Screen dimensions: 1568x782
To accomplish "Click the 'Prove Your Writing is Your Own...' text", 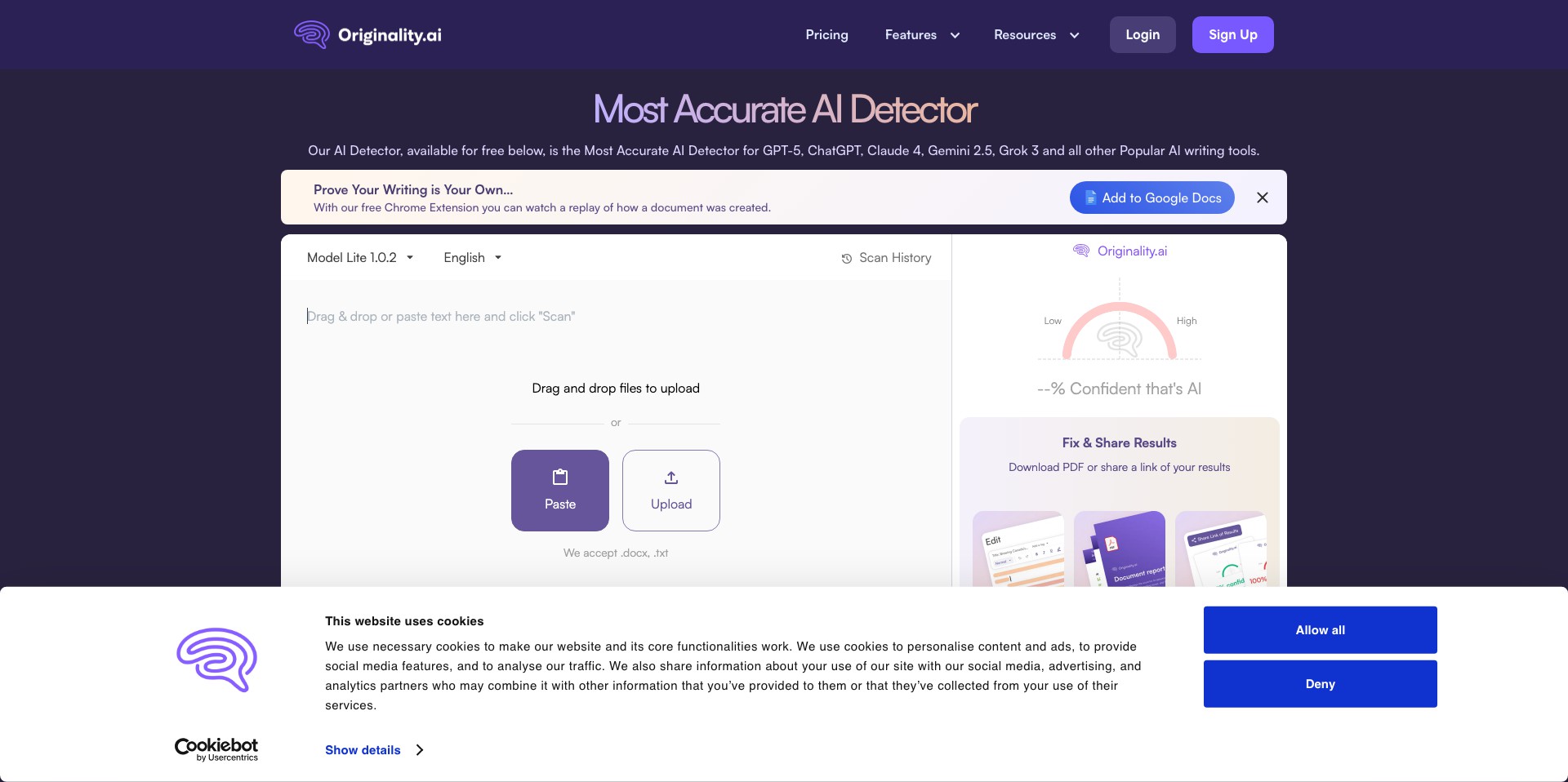I will coord(413,190).
